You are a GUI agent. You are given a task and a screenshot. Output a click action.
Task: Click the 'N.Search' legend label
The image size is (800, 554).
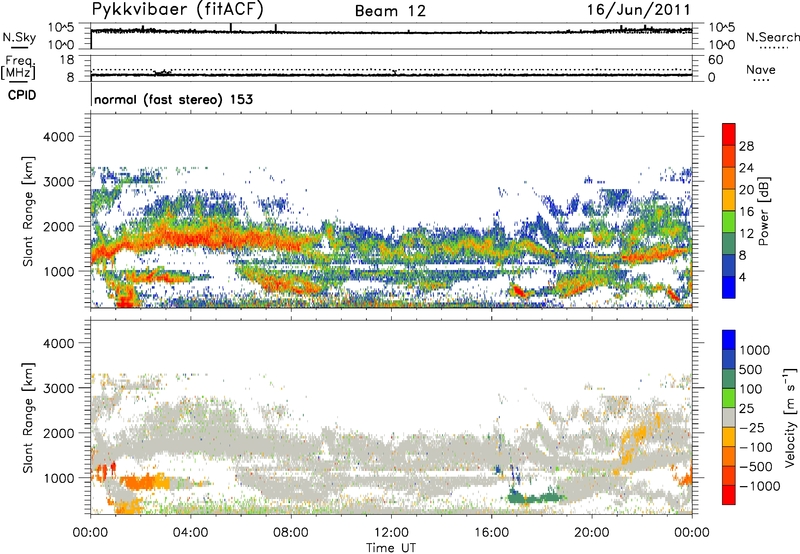[772, 37]
